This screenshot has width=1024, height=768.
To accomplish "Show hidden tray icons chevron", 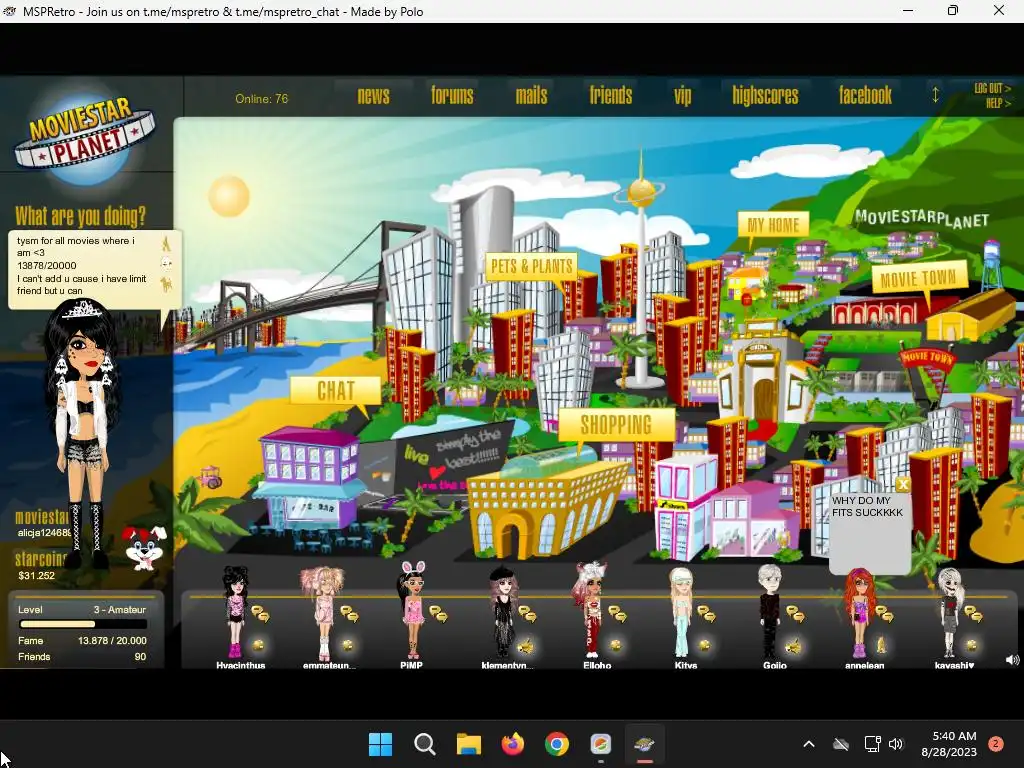I will (x=808, y=744).
